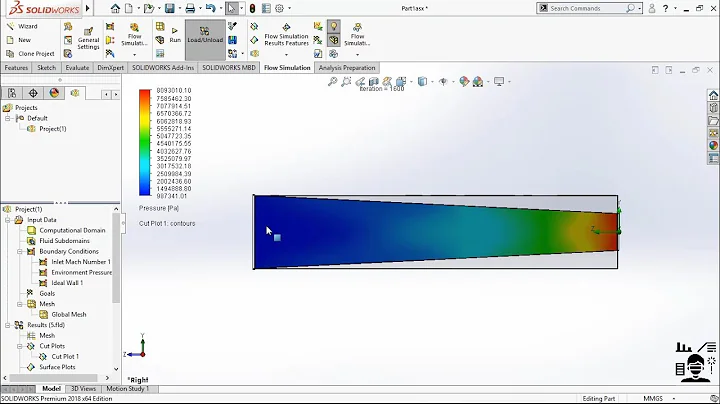Open the Options gear icon

coord(279,8)
